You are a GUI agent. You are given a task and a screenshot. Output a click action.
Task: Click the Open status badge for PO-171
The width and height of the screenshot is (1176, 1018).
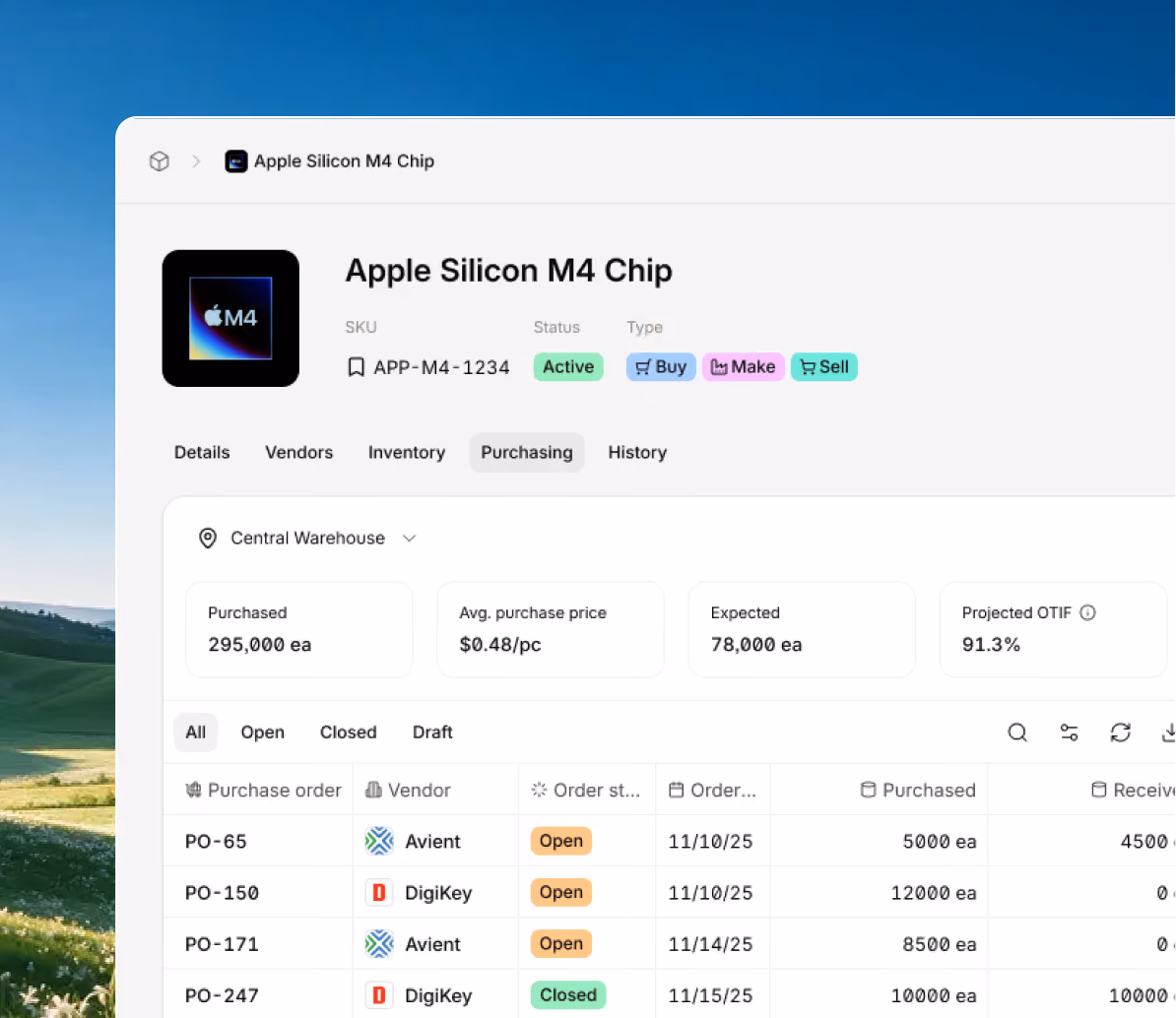[561, 944]
